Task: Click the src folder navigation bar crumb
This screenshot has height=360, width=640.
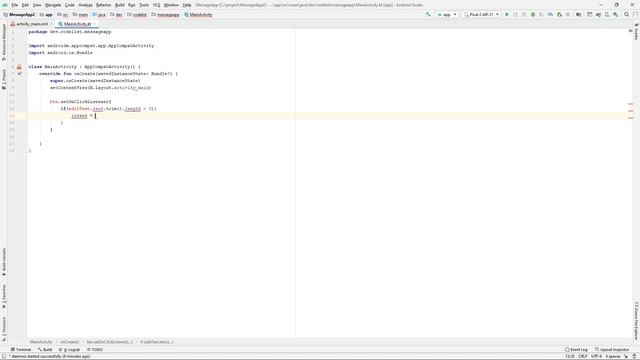Action: click(62, 15)
